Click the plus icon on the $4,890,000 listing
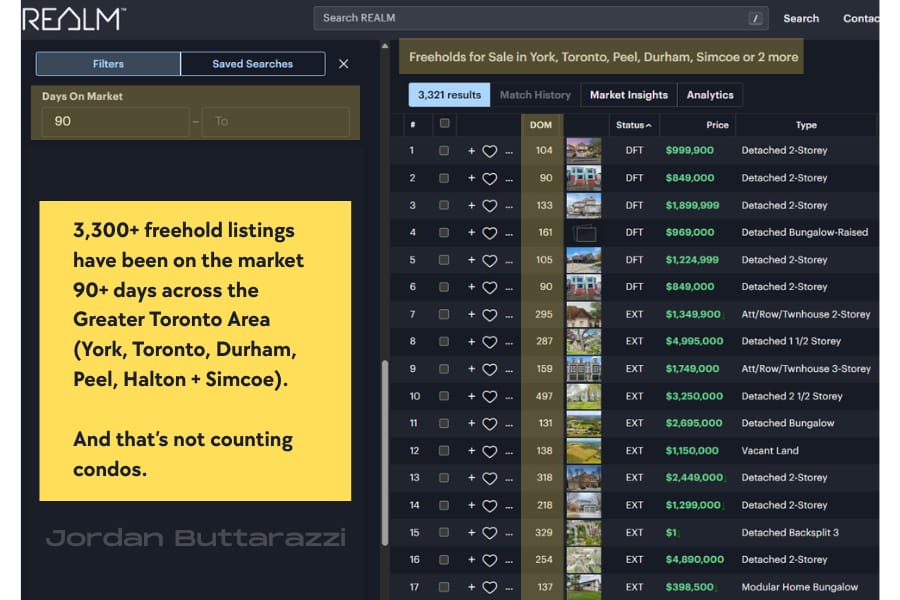The height and width of the screenshot is (600, 900). 471,560
